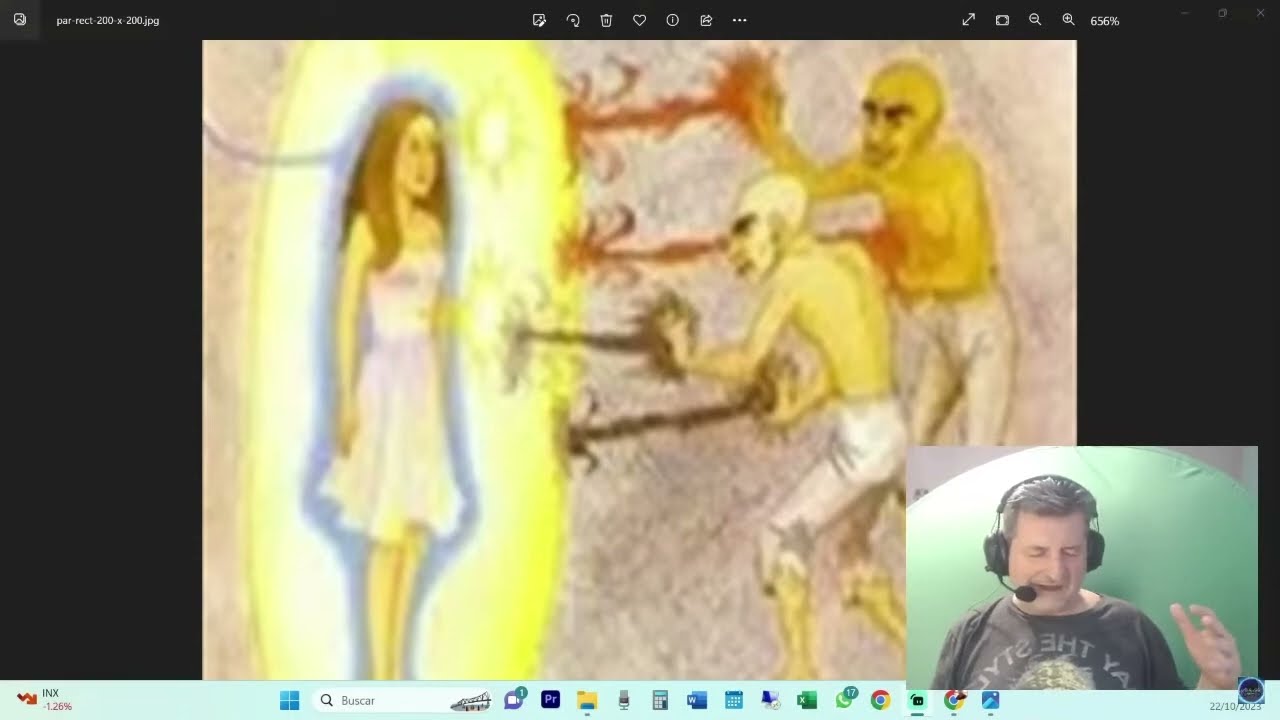Open Zoom from the taskbar
Image resolution: width=1280 pixels, height=720 pixels.
514,700
